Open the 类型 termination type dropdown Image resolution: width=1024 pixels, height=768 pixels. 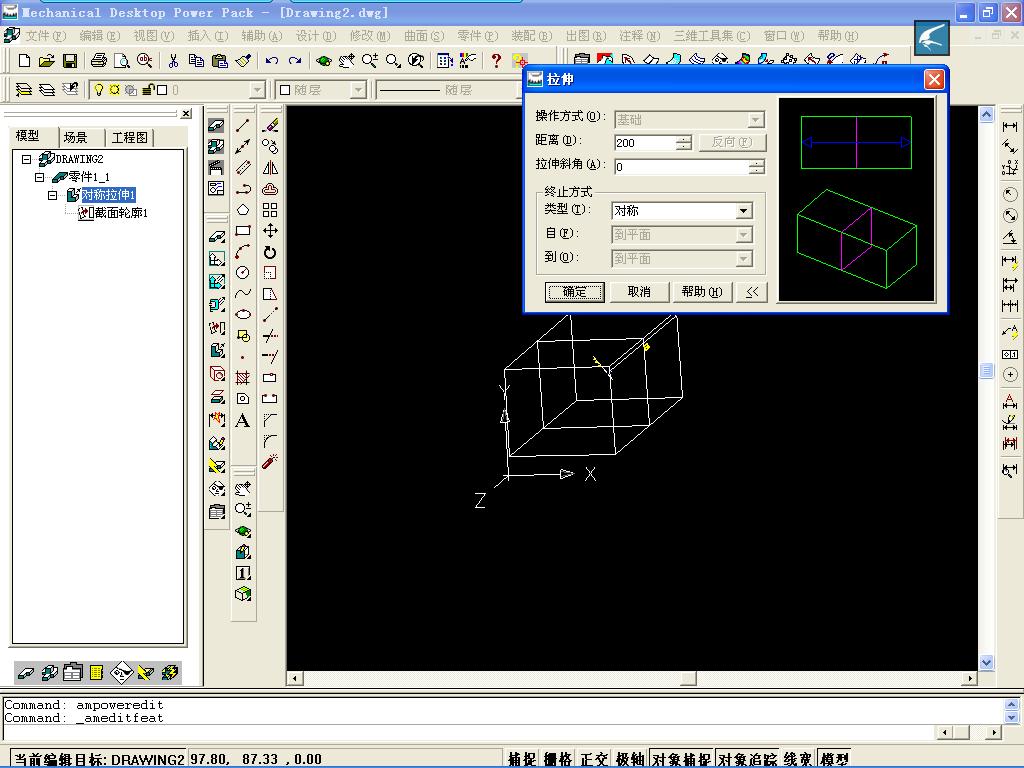click(x=743, y=211)
